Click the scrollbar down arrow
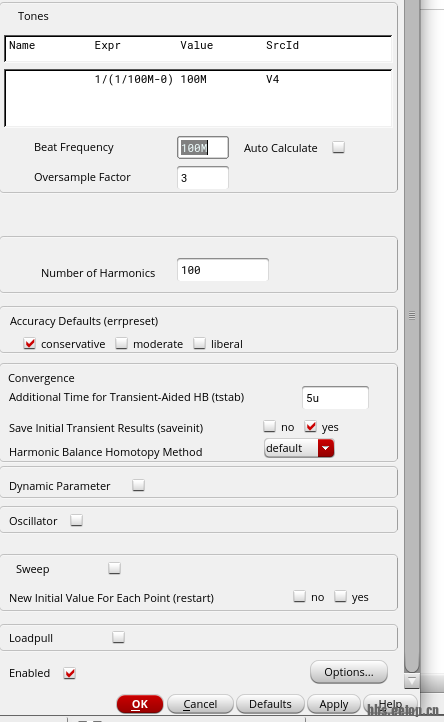 pyautogui.click(x=412, y=680)
